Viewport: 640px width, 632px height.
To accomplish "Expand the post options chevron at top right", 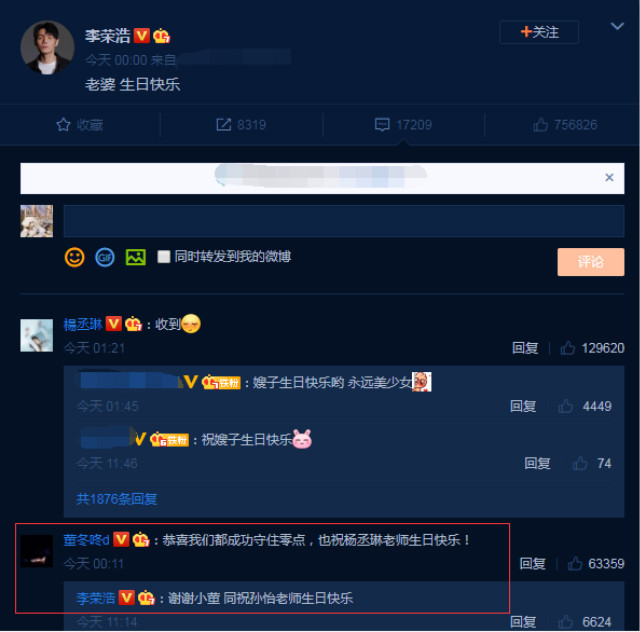I will [617, 26].
